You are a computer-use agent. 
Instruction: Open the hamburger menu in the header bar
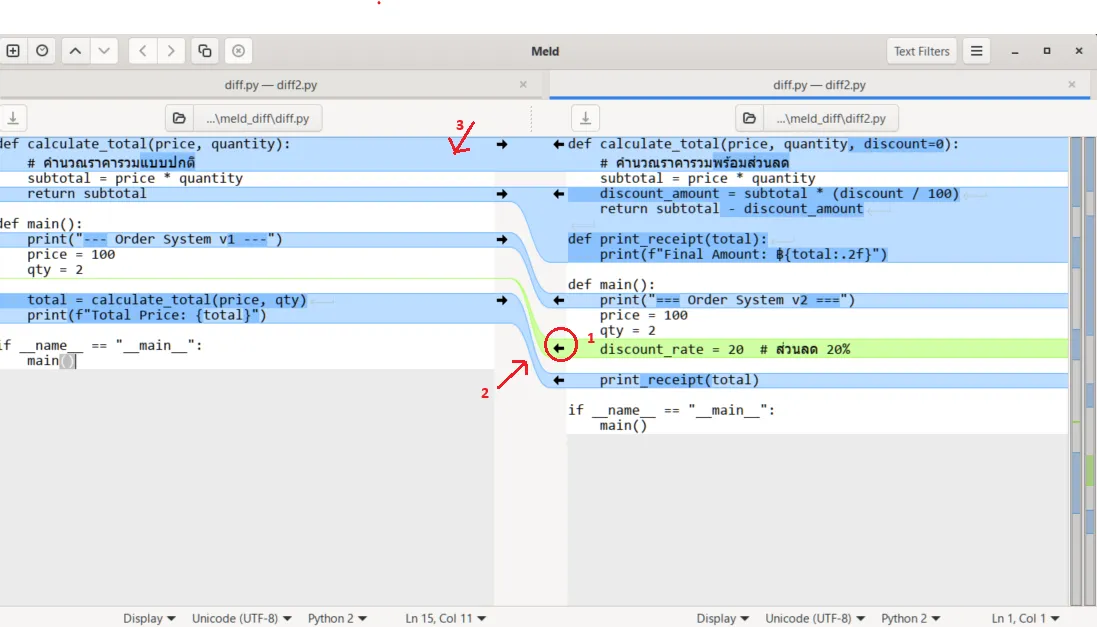point(977,51)
